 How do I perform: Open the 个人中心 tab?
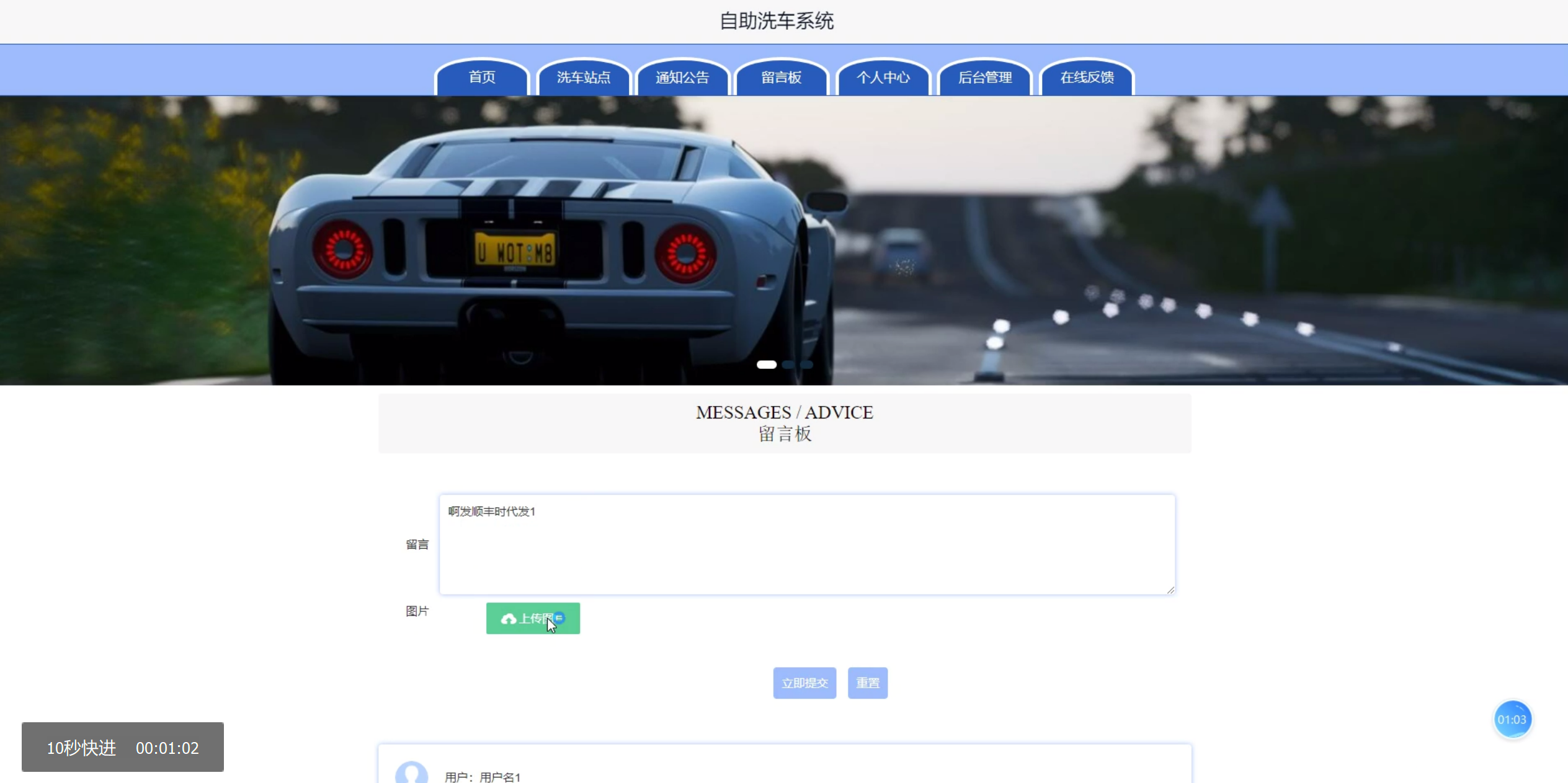[883, 77]
